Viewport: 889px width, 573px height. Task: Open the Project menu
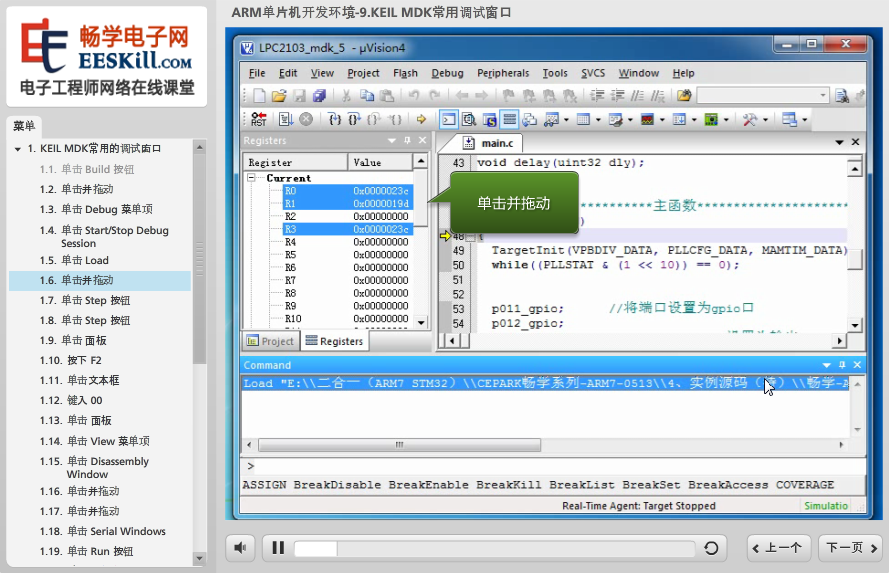(363, 73)
